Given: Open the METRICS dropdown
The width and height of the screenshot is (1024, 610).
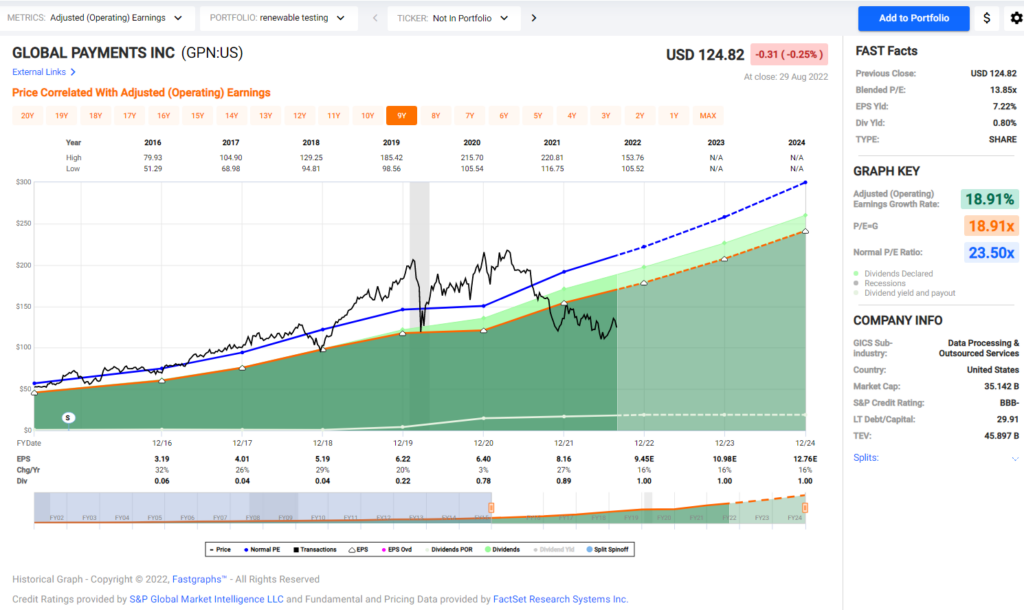Looking at the screenshot, I should click(95, 17).
